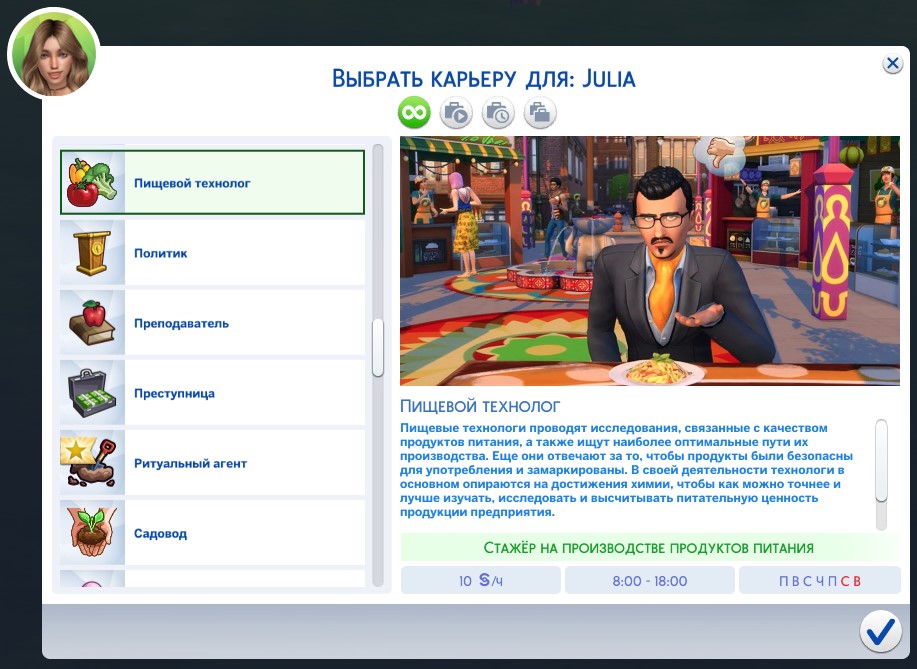Click the 10 S/ч pay rate field
Image resolution: width=917 pixels, height=669 pixels.
click(x=480, y=579)
